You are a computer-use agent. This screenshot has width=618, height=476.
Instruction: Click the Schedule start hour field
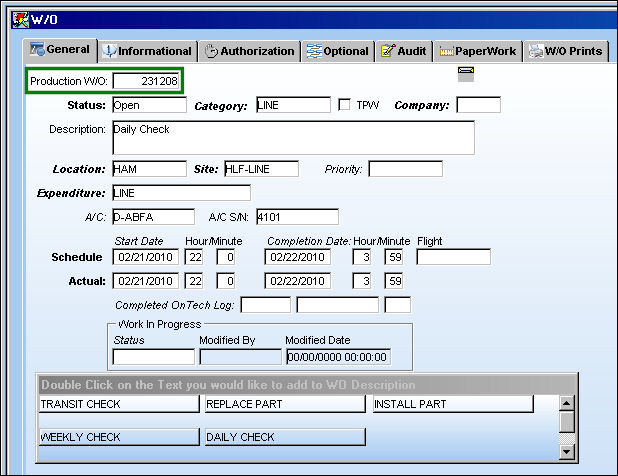(x=194, y=257)
